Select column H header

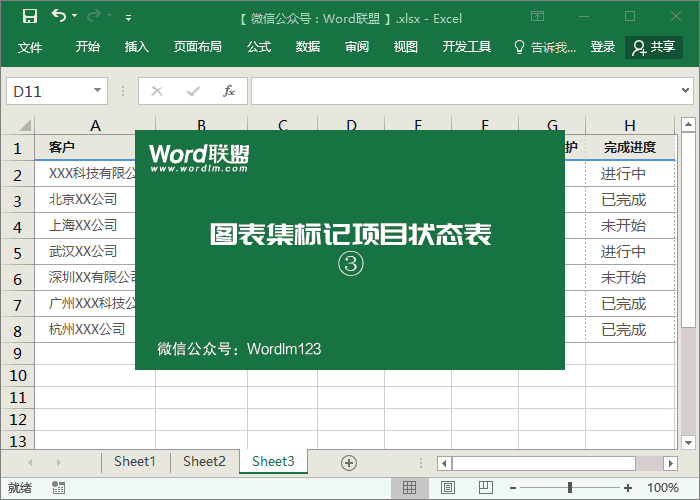point(630,125)
